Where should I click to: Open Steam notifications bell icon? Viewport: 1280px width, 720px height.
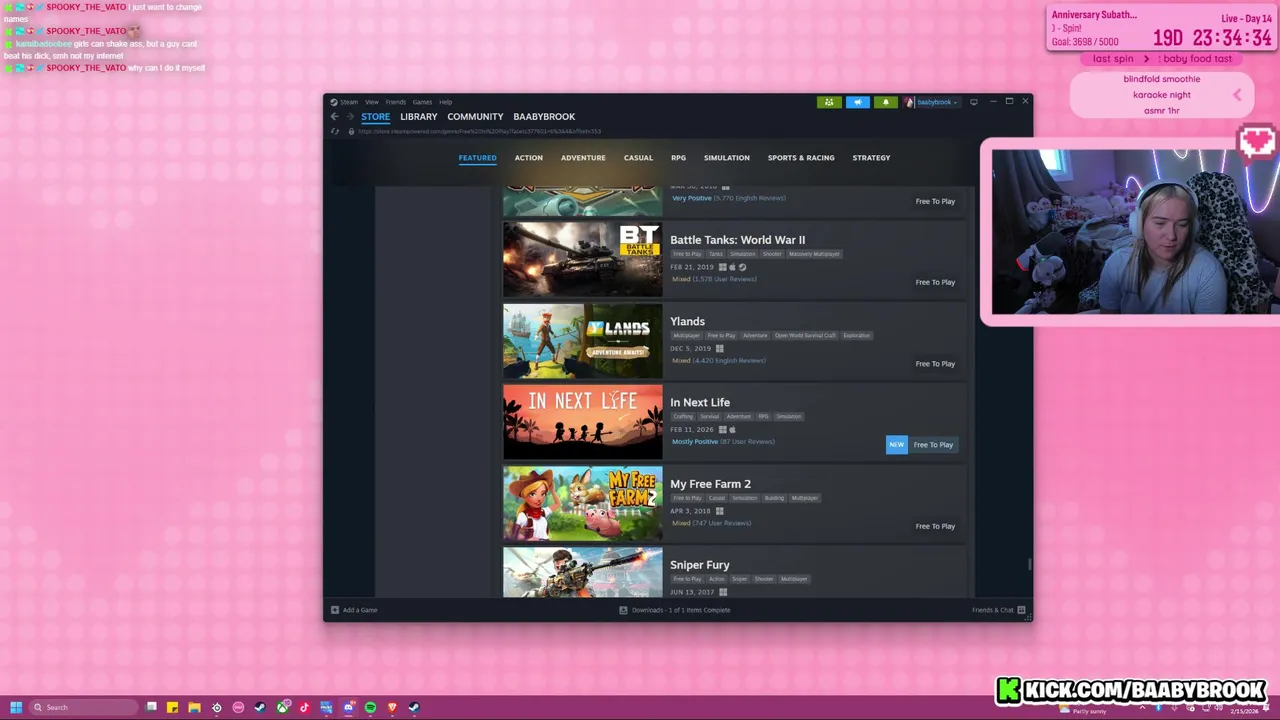[x=885, y=102]
